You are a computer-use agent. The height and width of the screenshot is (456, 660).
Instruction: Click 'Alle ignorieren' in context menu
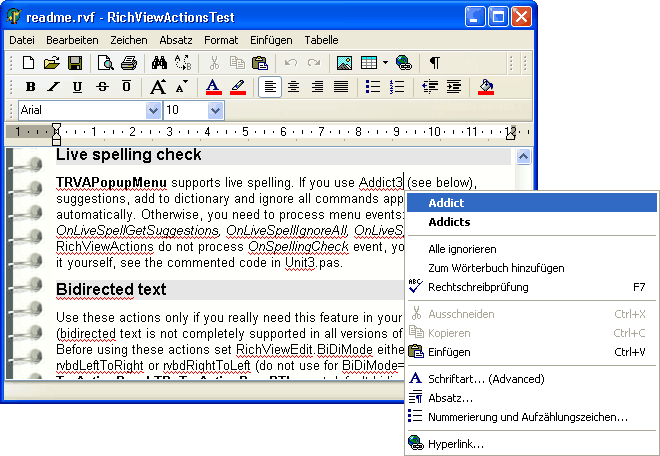pyautogui.click(x=462, y=248)
